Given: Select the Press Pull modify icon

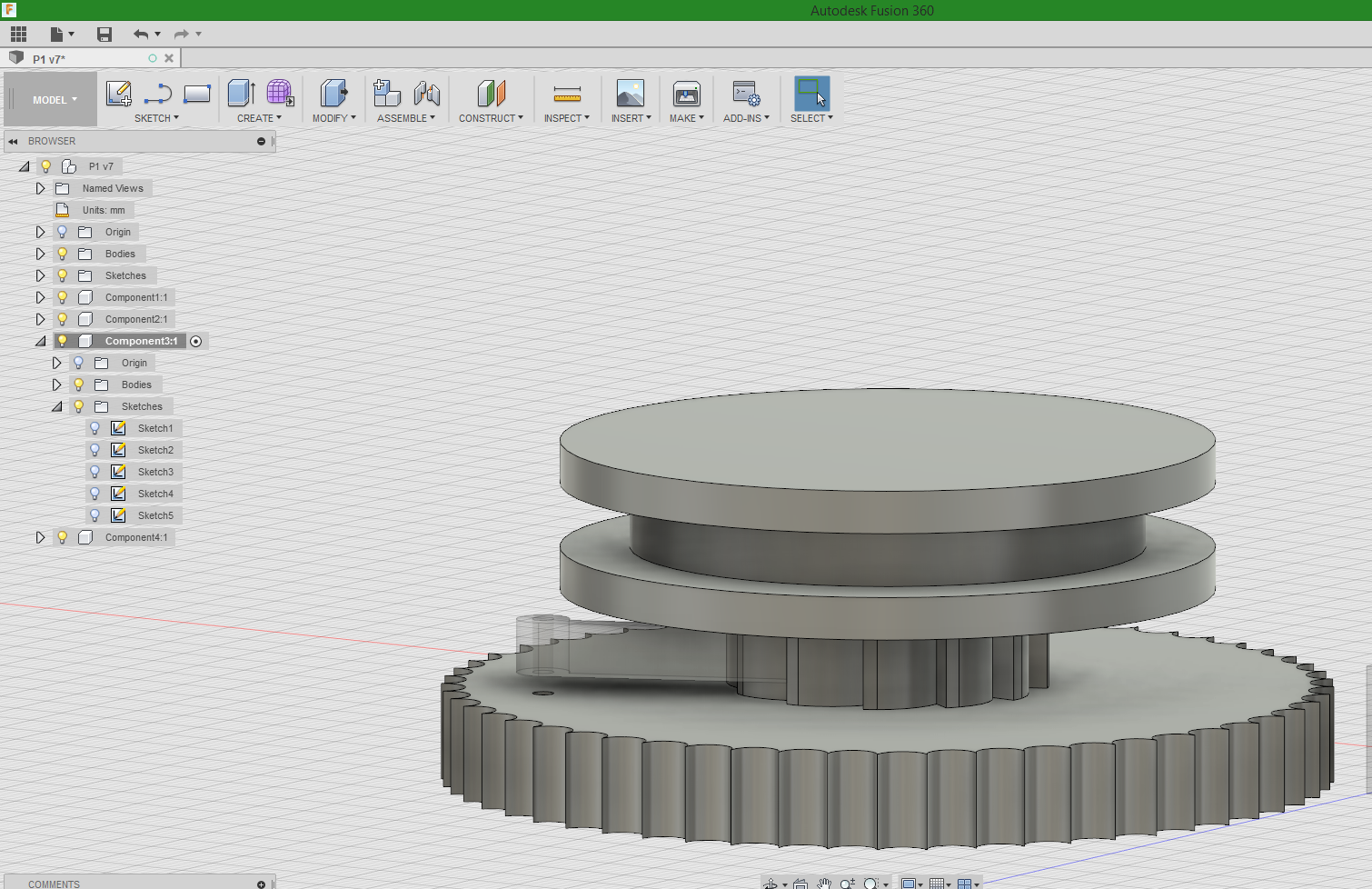Looking at the screenshot, I should click(333, 94).
